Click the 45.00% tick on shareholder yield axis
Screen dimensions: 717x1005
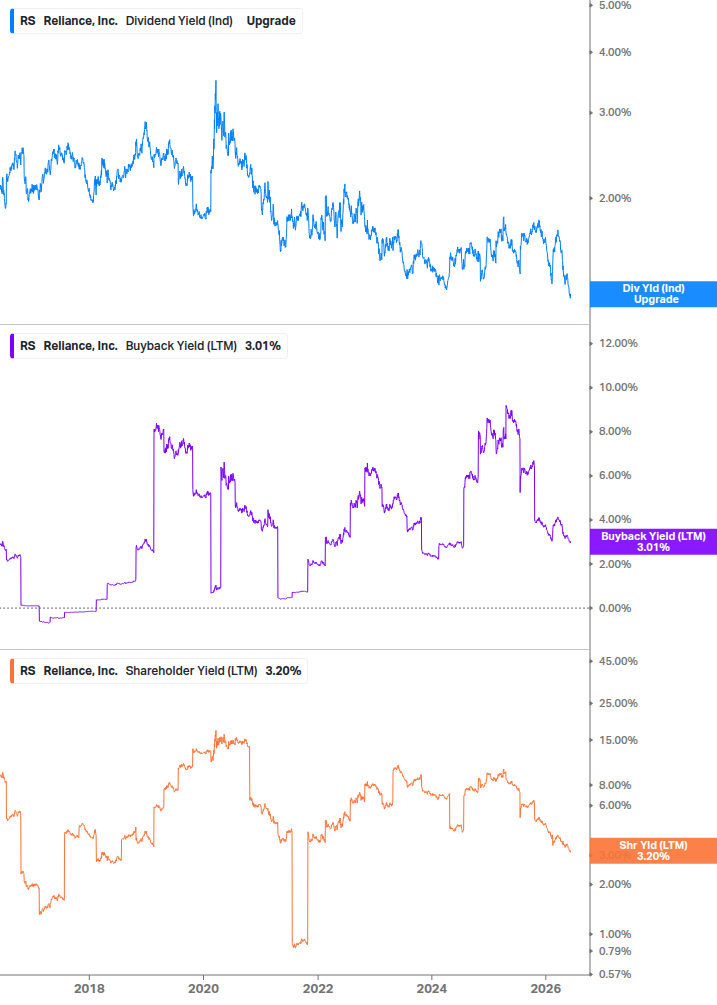[618, 661]
